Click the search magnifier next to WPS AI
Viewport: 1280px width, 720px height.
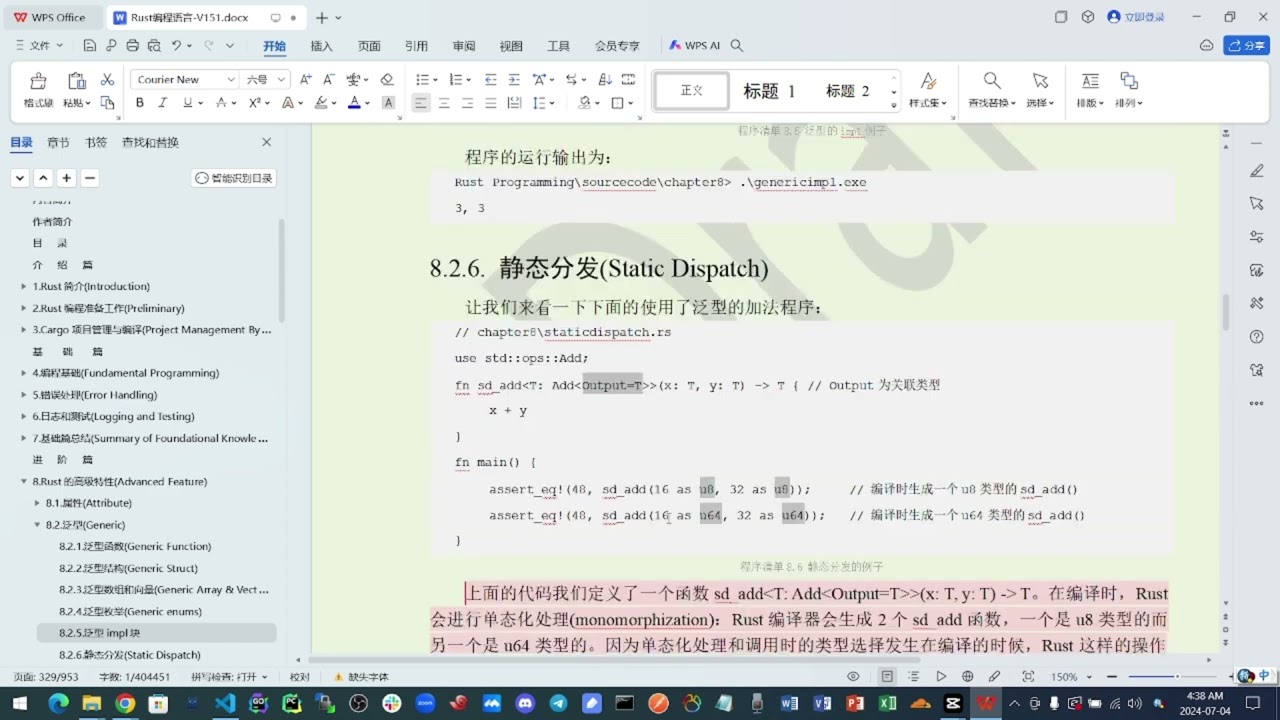(x=737, y=46)
